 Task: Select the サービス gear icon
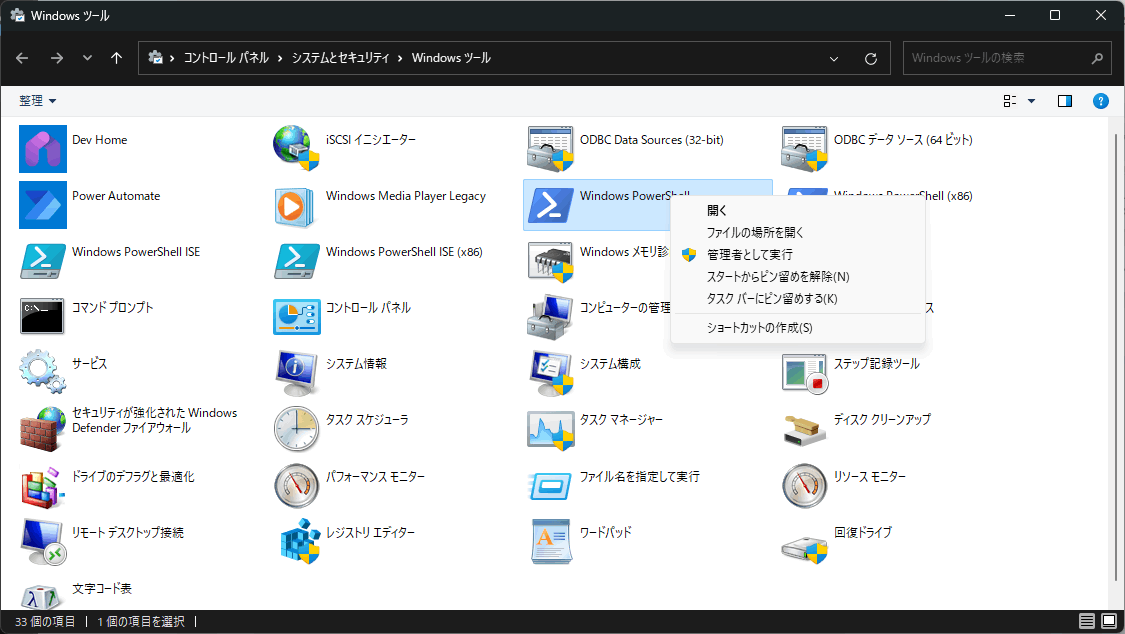click(x=42, y=372)
